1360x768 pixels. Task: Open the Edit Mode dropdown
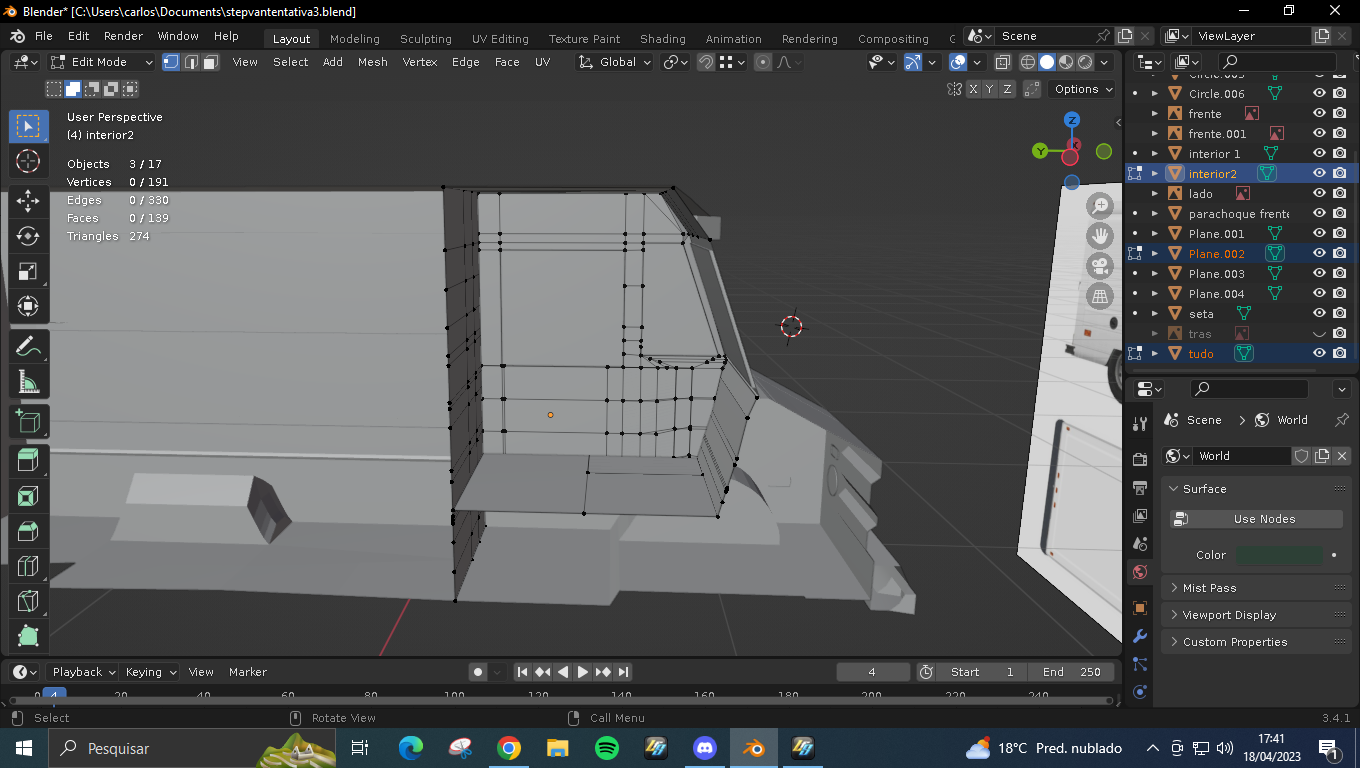(x=102, y=62)
